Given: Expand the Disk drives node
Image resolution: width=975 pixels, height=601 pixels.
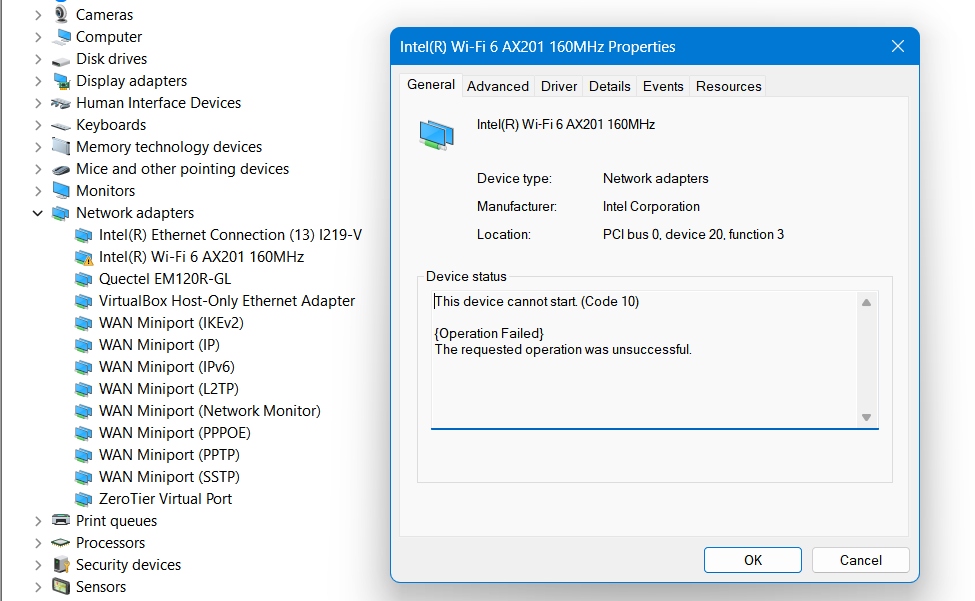Looking at the screenshot, I should pos(38,59).
